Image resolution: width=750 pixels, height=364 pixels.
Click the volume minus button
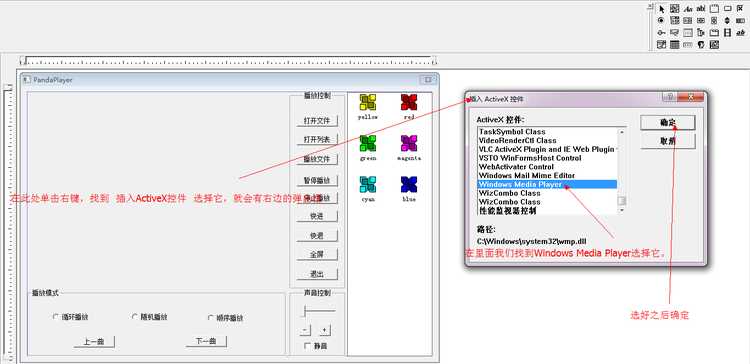pyautogui.click(x=305, y=330)
